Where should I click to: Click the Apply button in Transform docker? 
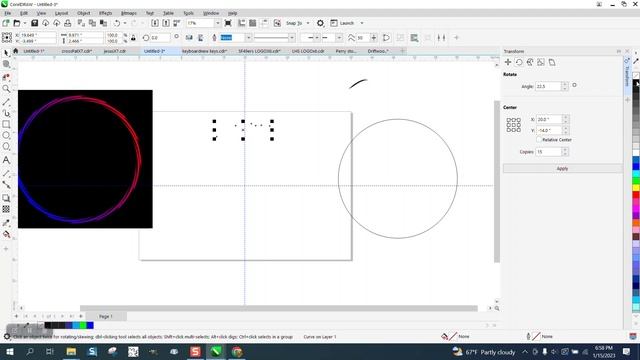[562, 169]
